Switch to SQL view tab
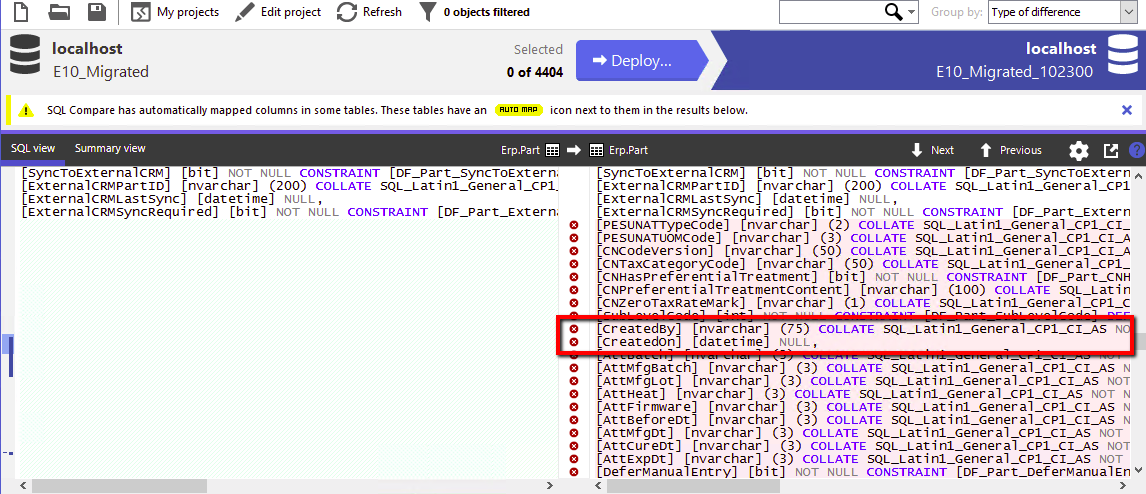This screenshot has width=1146, height=494. pos(33,148)
